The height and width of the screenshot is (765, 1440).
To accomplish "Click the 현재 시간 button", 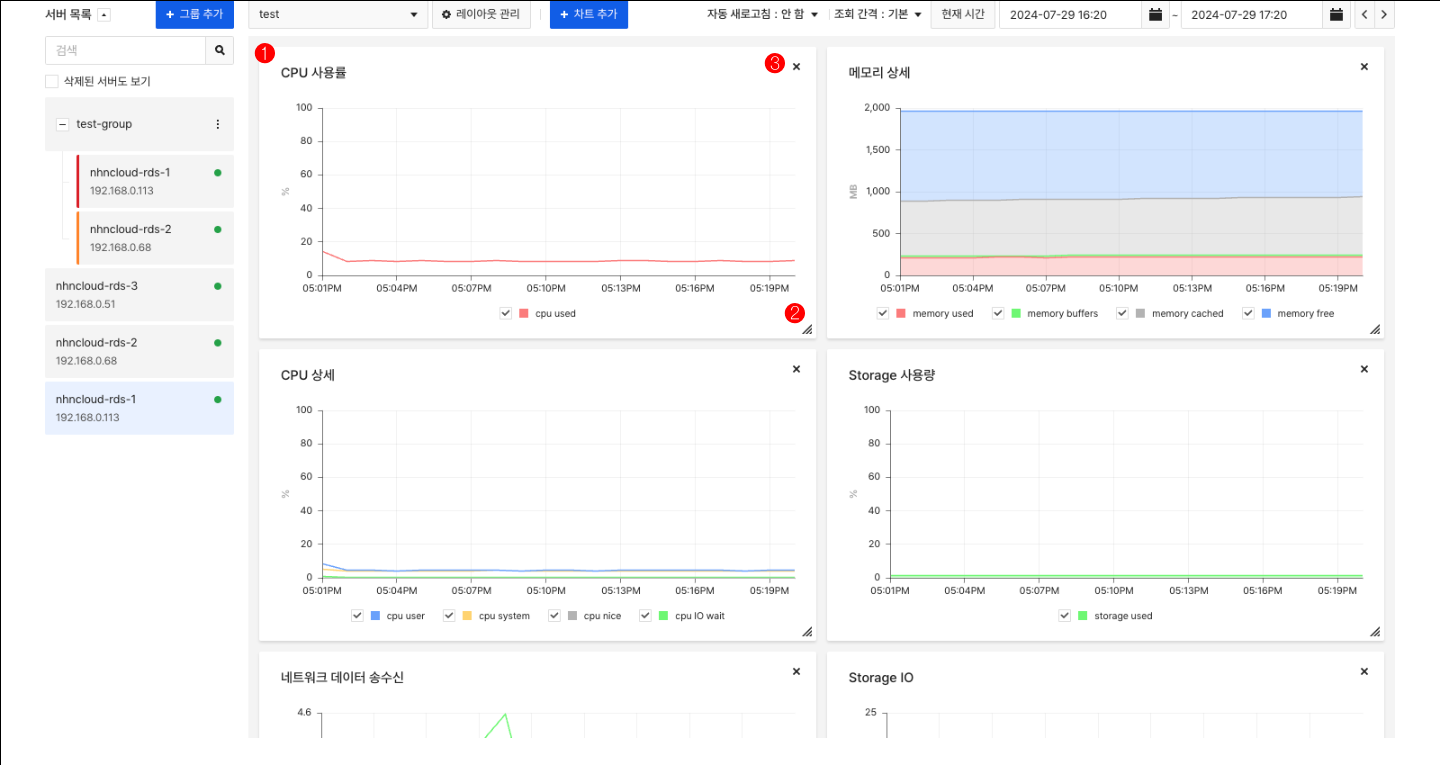I will 962,15.
